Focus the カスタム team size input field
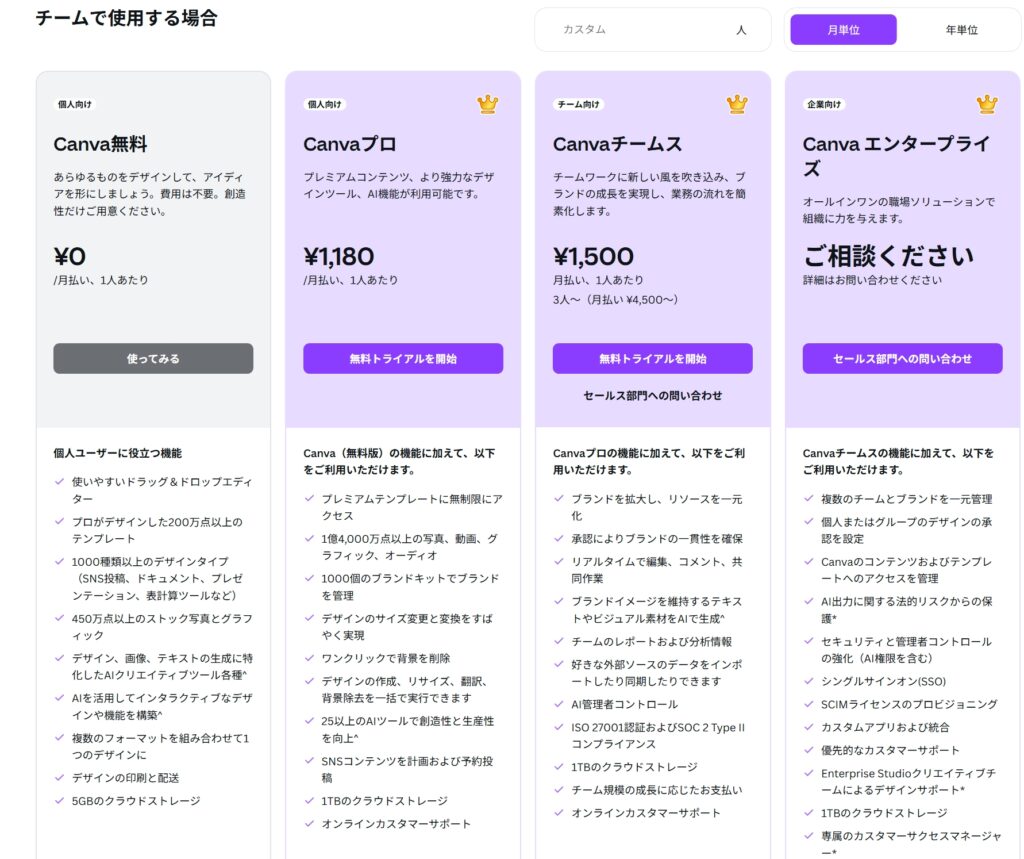This screenshot has height=859, width=1024. point(652,30)
